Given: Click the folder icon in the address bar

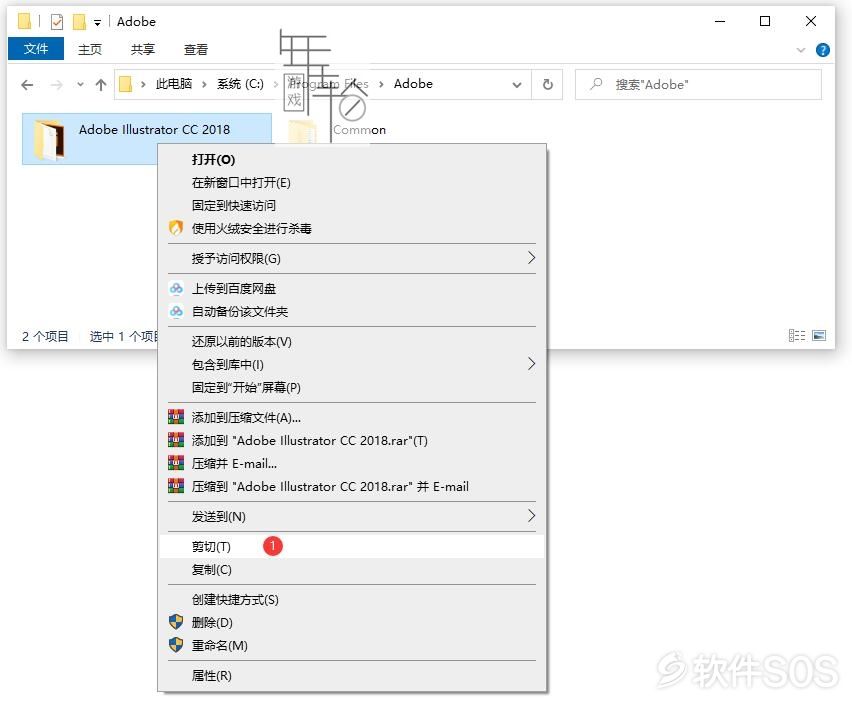Looking at the screenshot, I should click(x=126, y=84).
